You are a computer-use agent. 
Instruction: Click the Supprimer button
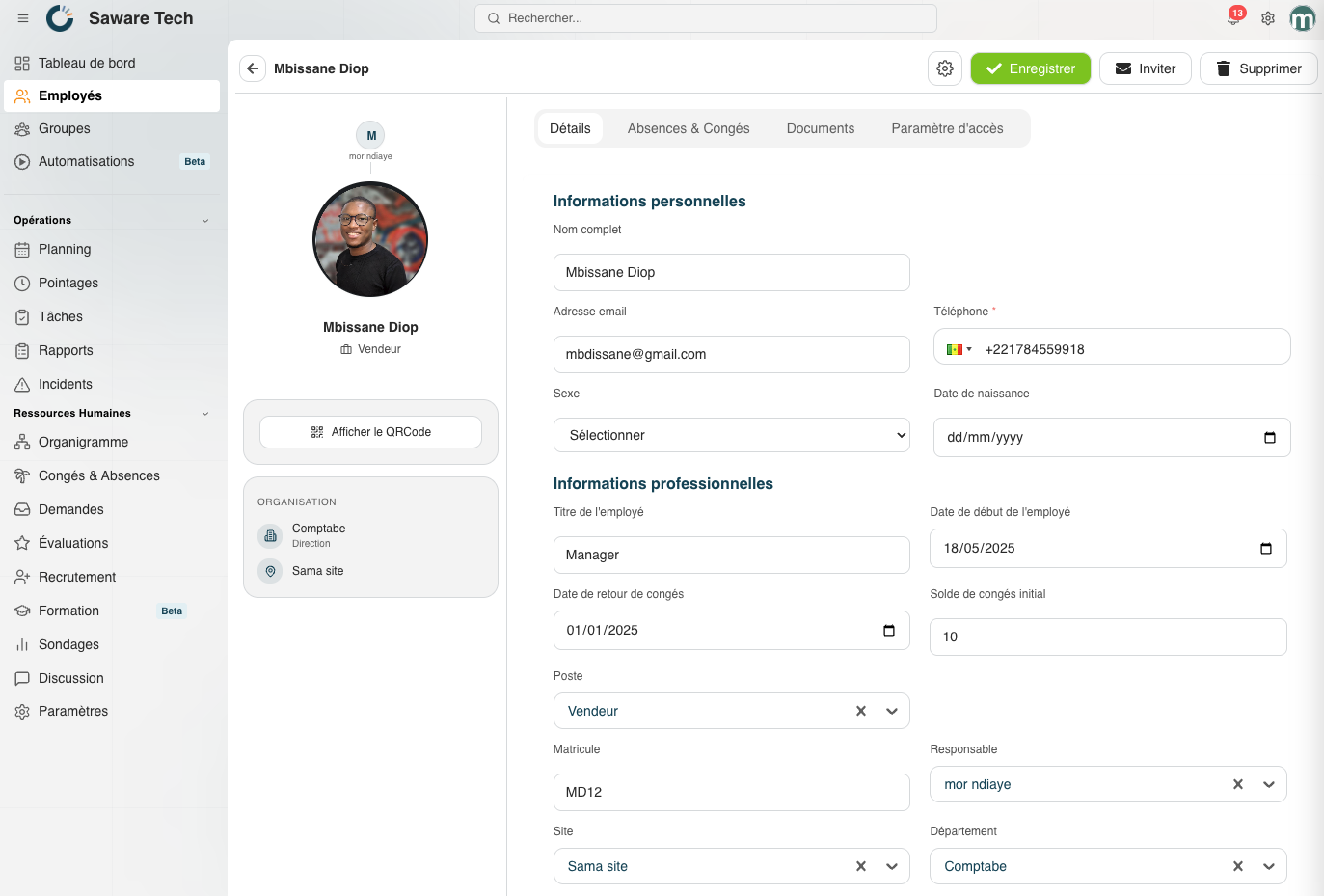(x=1258, y=68)
